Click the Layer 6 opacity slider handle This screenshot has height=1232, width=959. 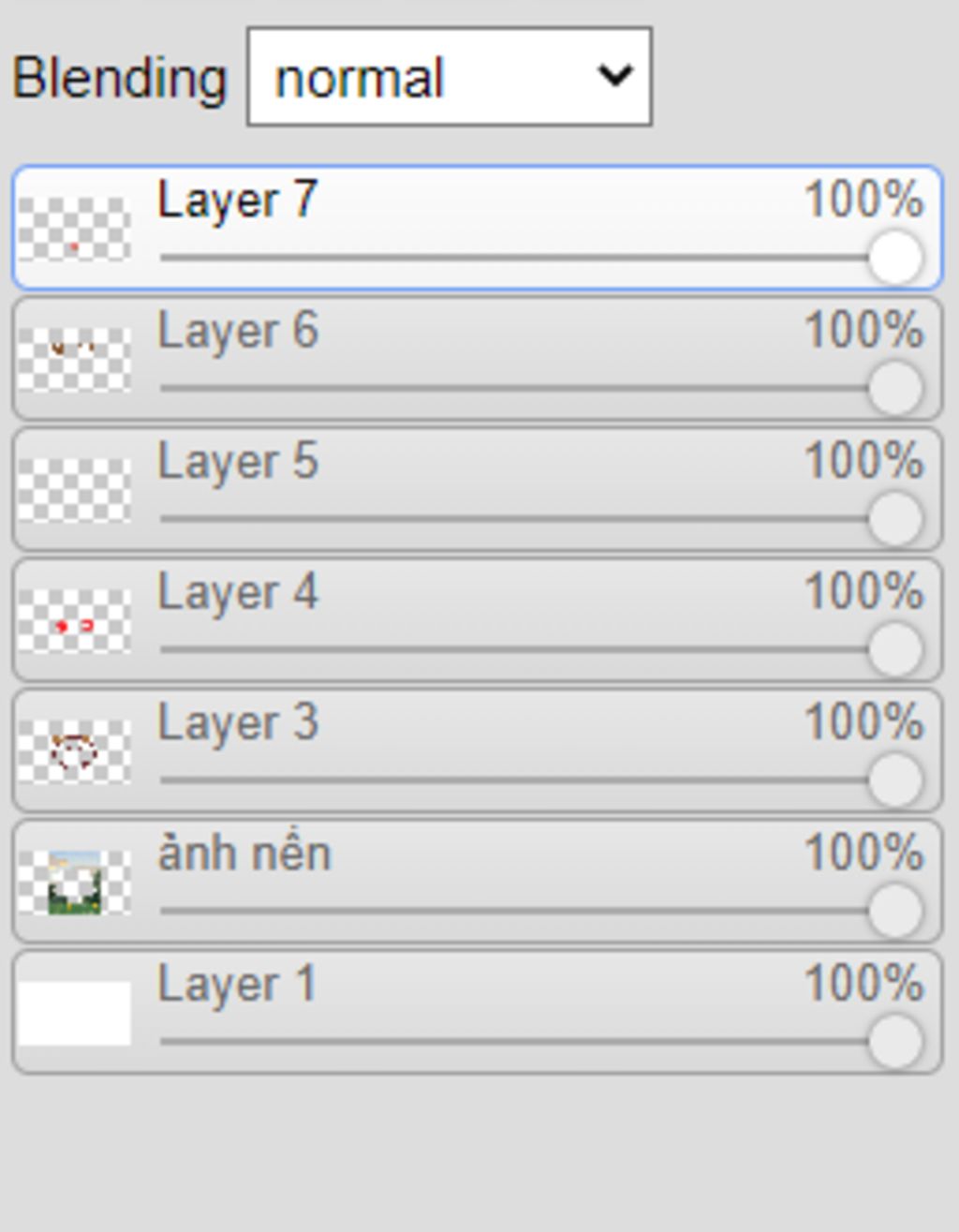[895, 388]
